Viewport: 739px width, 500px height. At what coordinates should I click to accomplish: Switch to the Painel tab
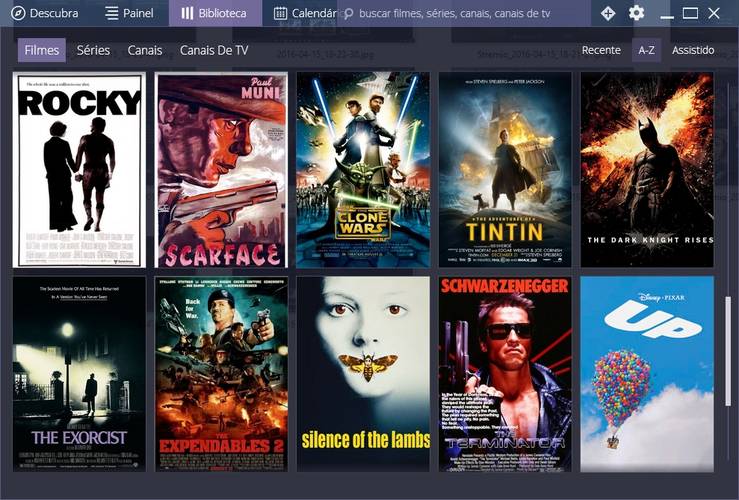[x=129, y=13]
